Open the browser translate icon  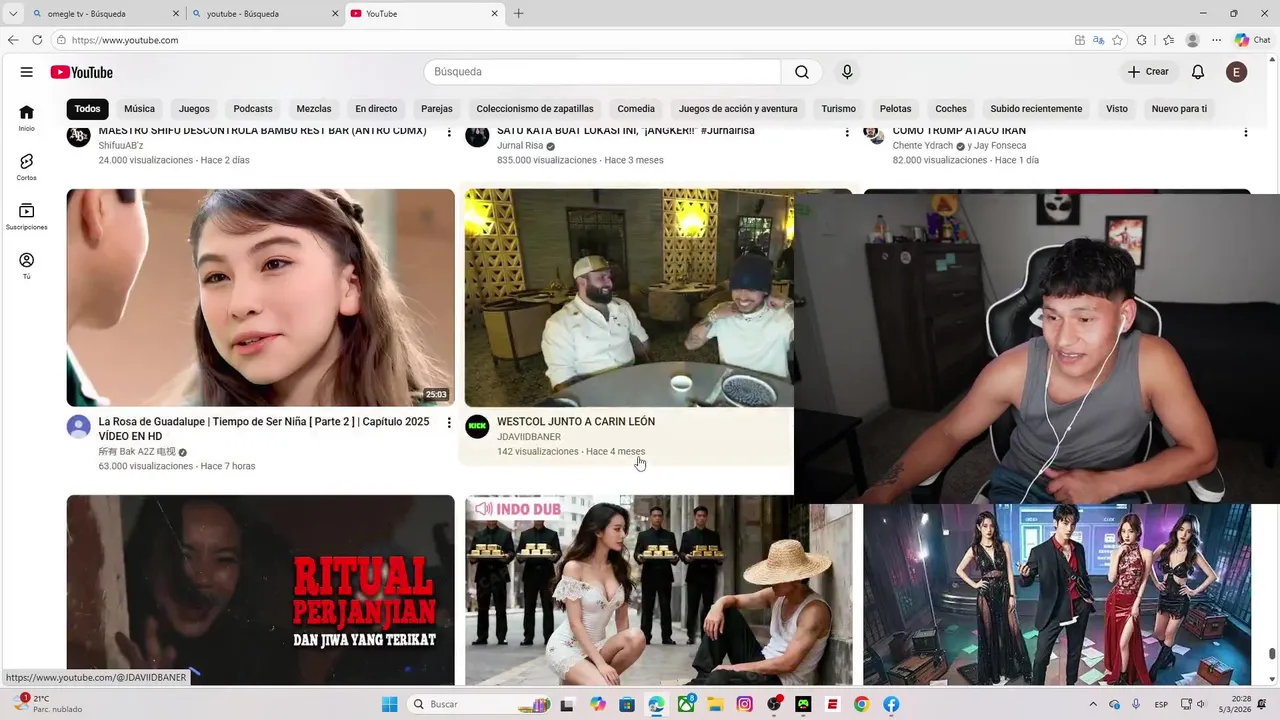[x=1098, y=40]
